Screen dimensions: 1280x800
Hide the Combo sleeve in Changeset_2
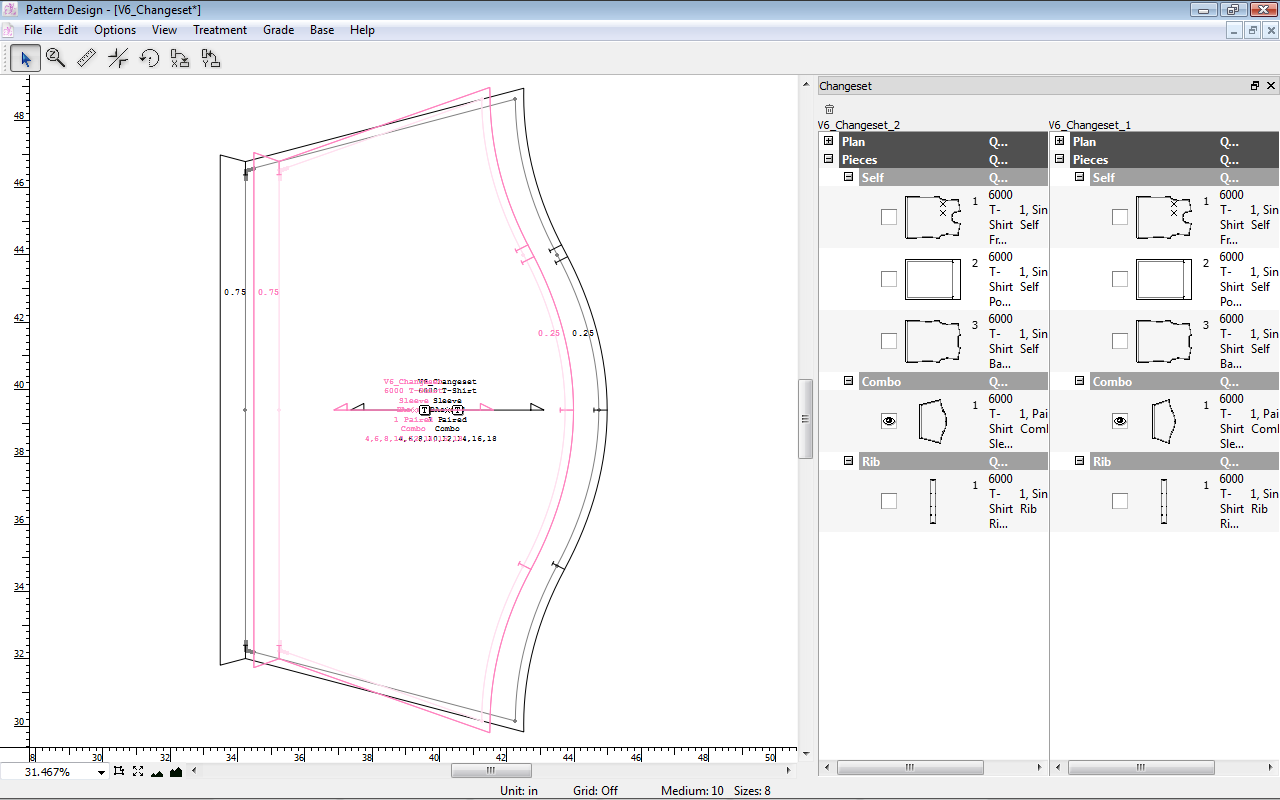888,421
